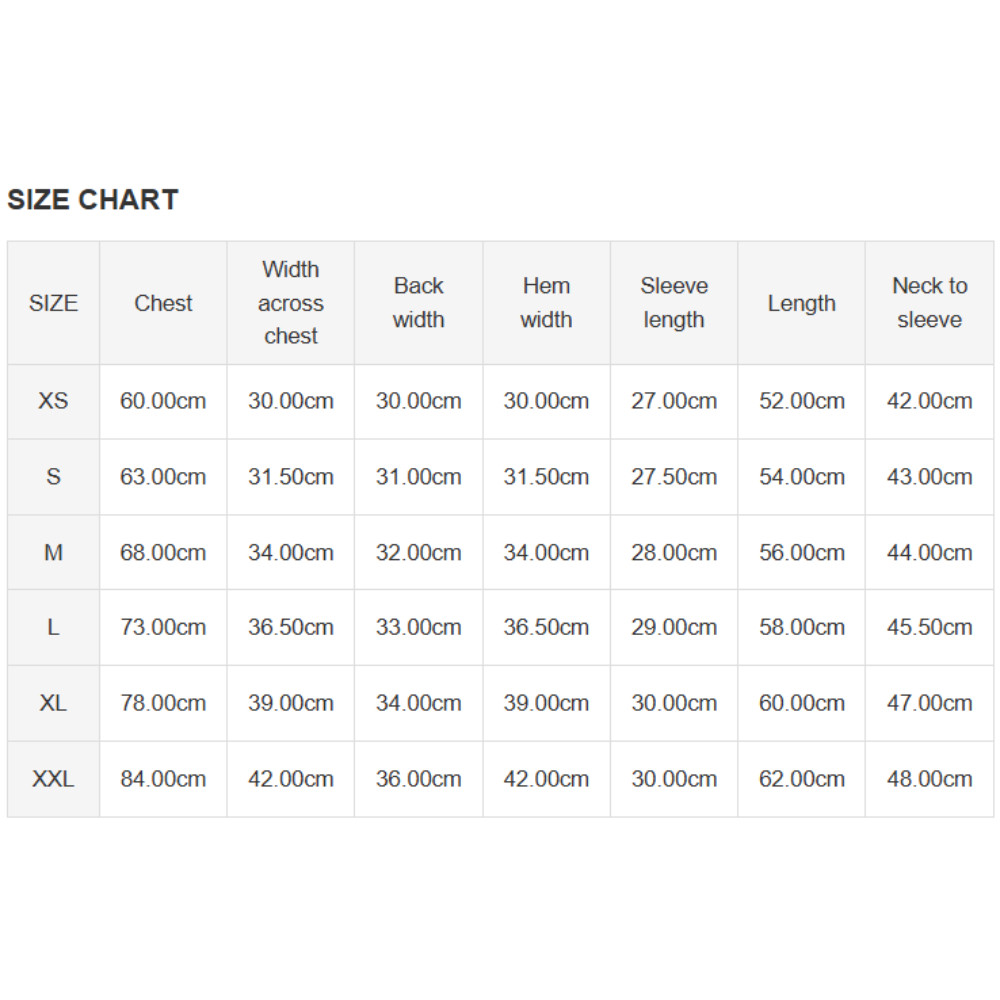The image size is (1000, 1000).
Task: Click the 56.00cm length value for M
Action: click(802, 553)
